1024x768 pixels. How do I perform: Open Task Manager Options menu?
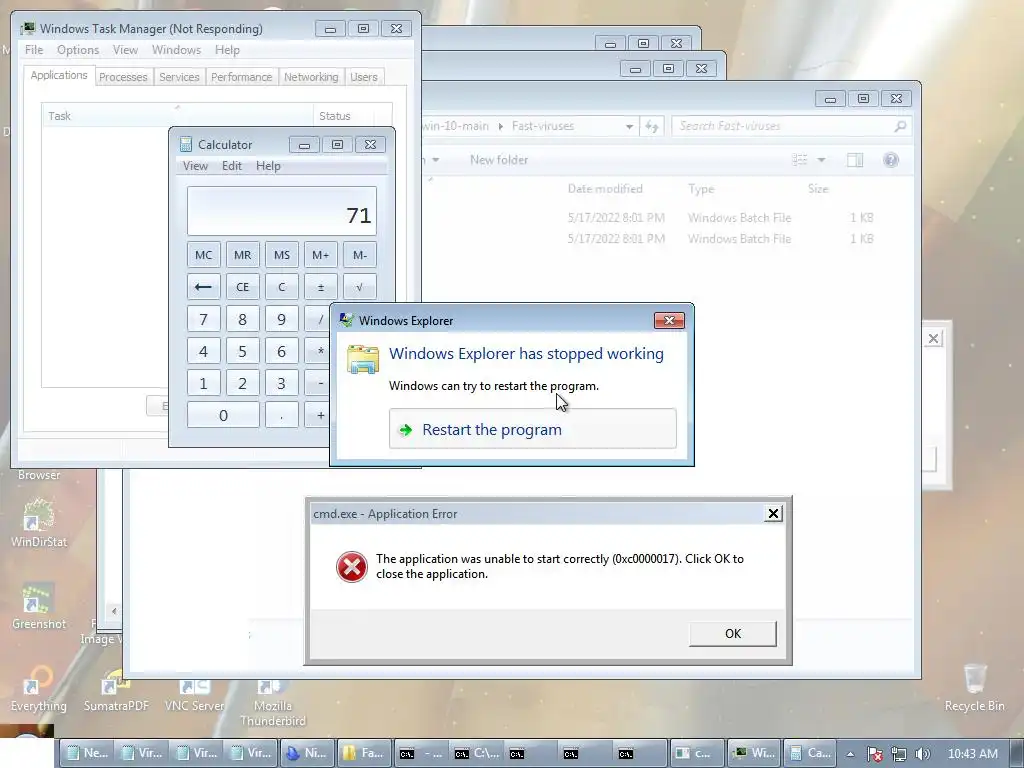click(x=78, y=50)
